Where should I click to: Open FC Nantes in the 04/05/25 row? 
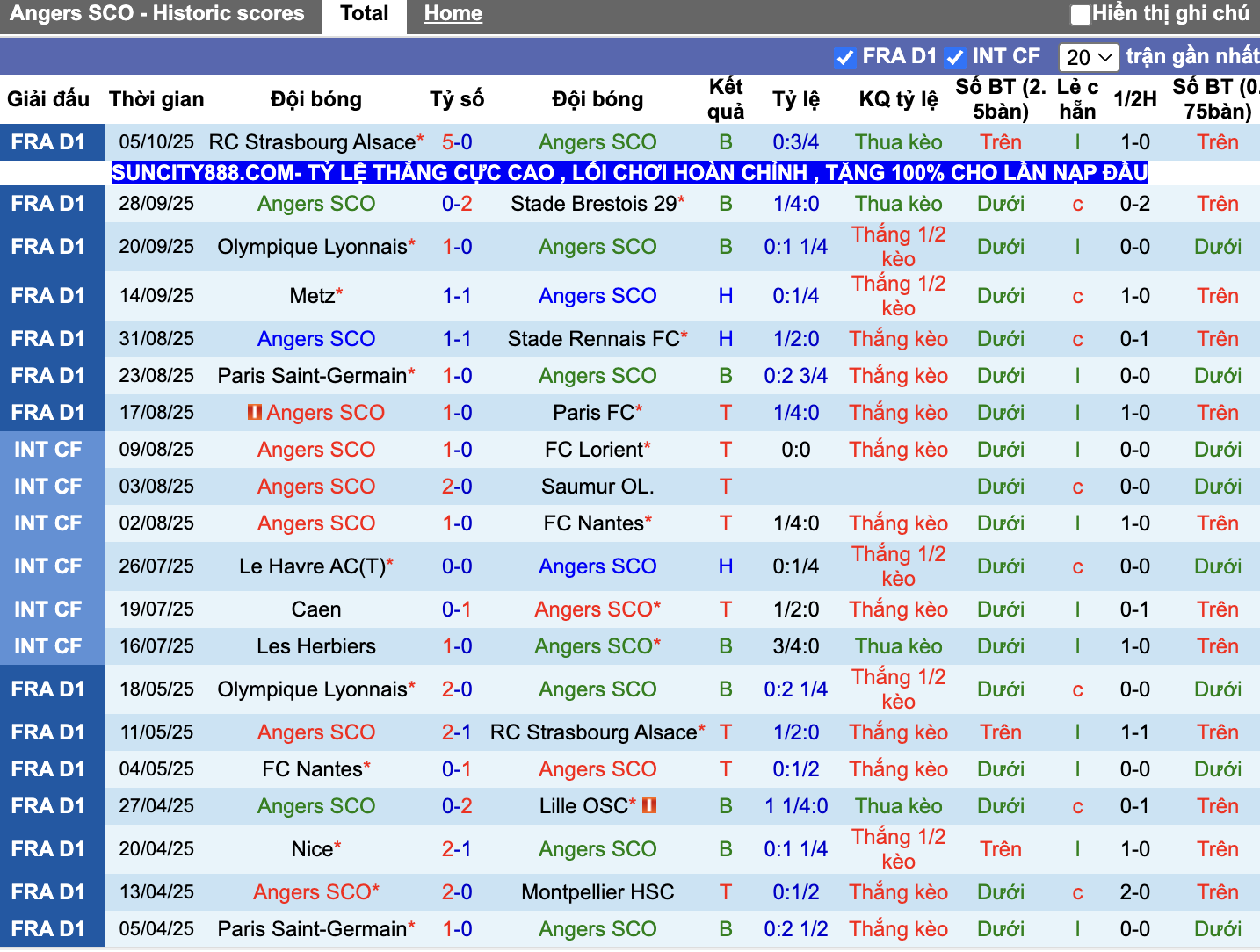tap(312, 769)
